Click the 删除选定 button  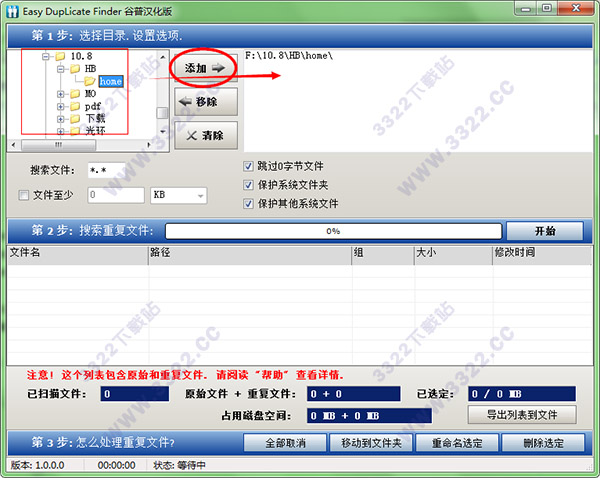(543, 443)
